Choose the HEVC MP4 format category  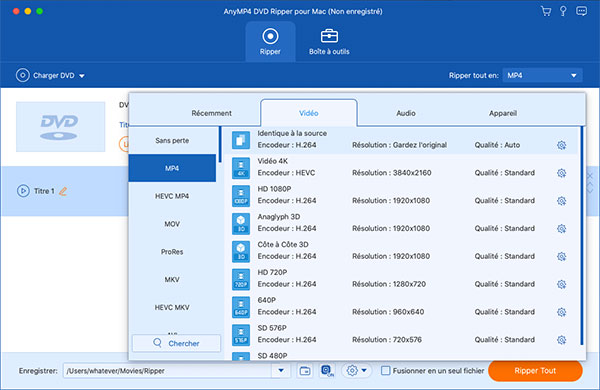(172, 196)
